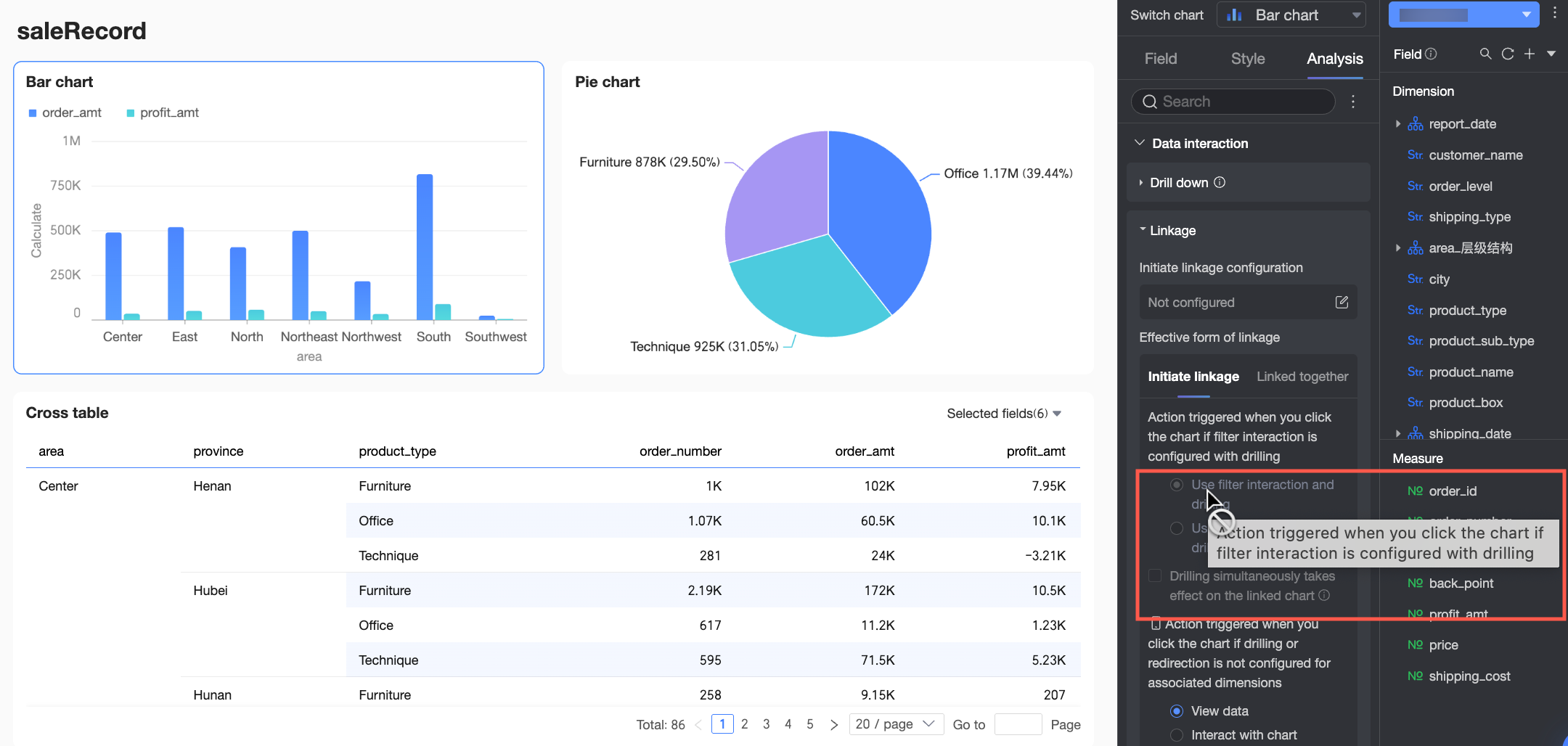Open the Bar chart type dropdown
Viewport: 1568px width, 746px height.
pos(1291,15)
